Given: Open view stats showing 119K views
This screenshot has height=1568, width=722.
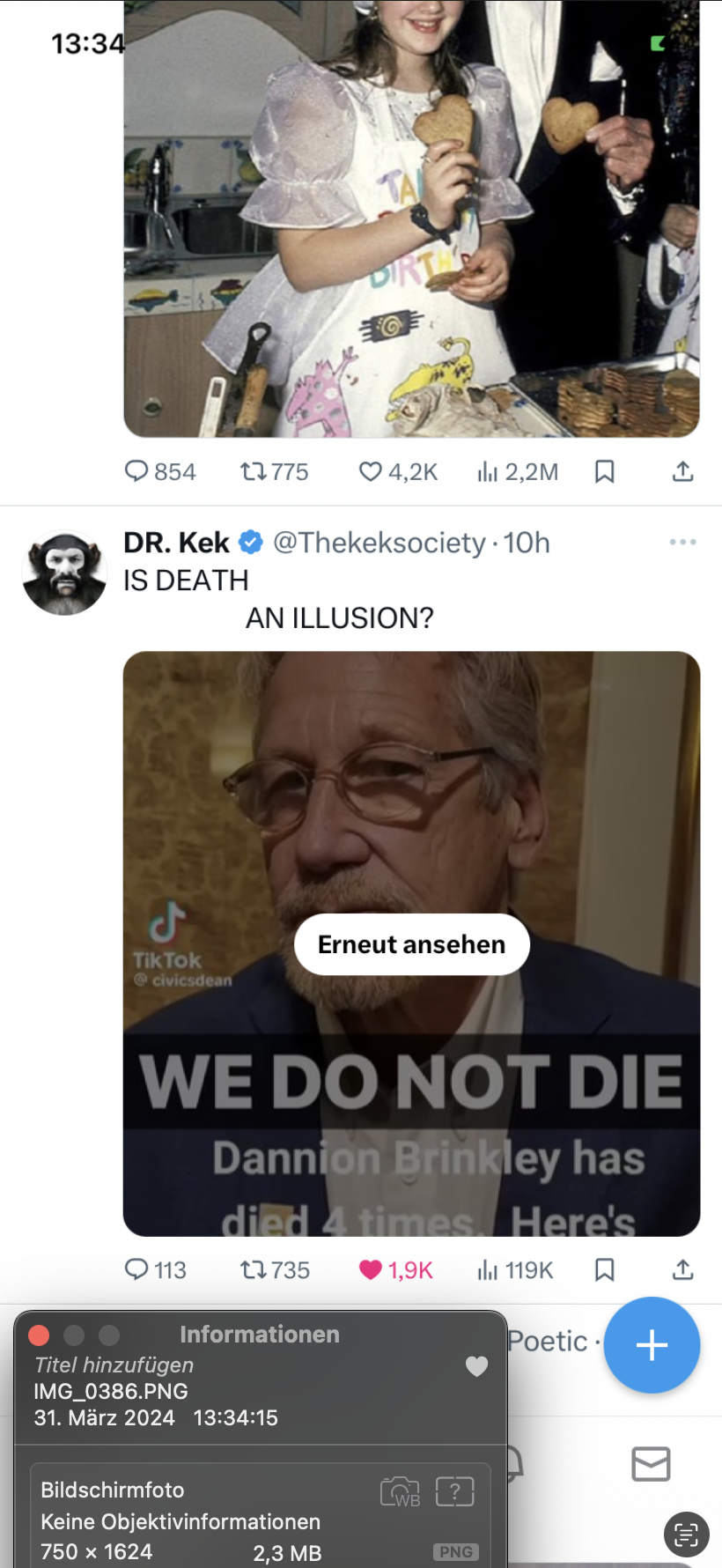Looking at the screenshot, I should coord(488,1269).
